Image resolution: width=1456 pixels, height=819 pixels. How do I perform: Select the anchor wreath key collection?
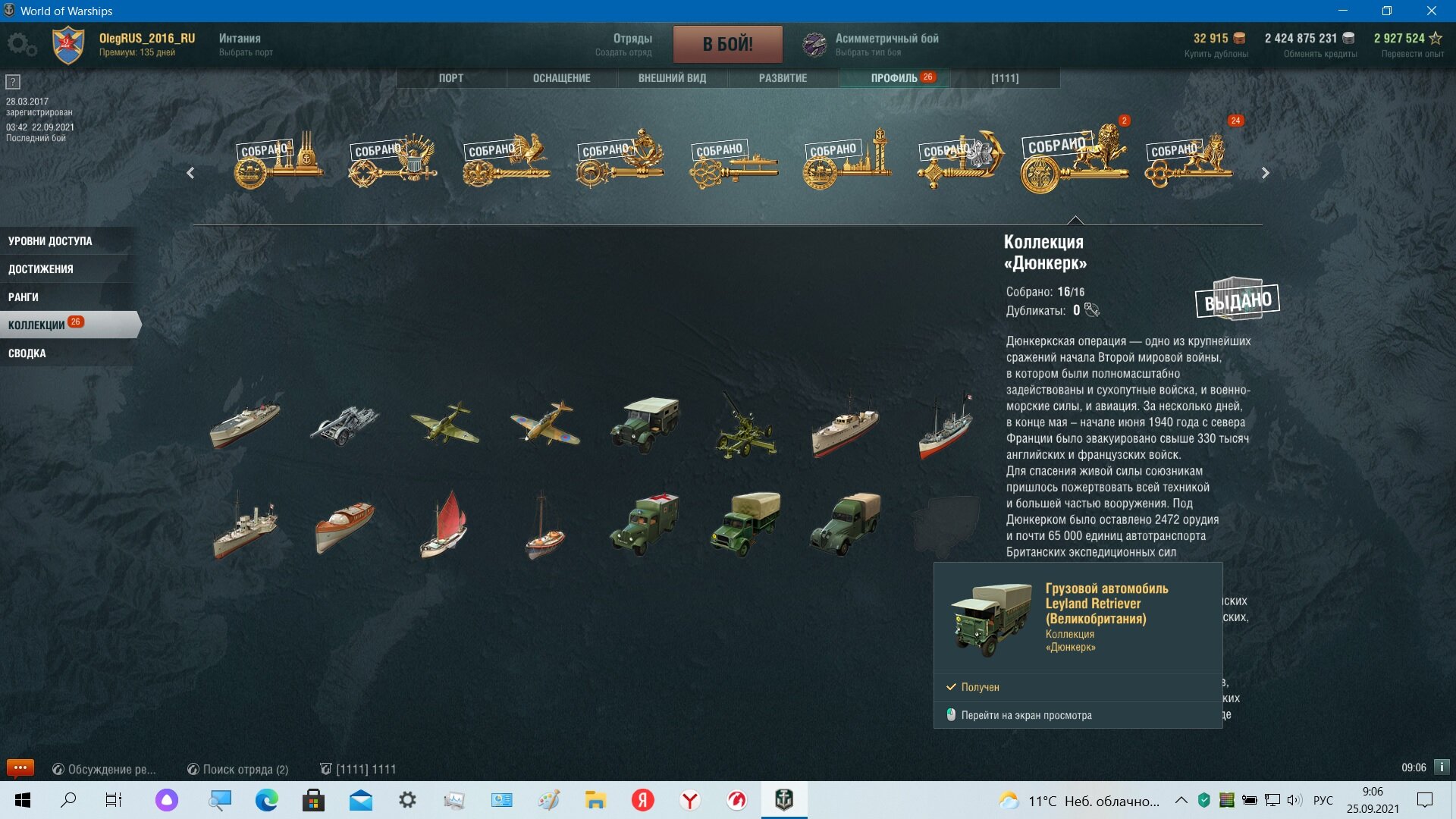coord(620,158)
